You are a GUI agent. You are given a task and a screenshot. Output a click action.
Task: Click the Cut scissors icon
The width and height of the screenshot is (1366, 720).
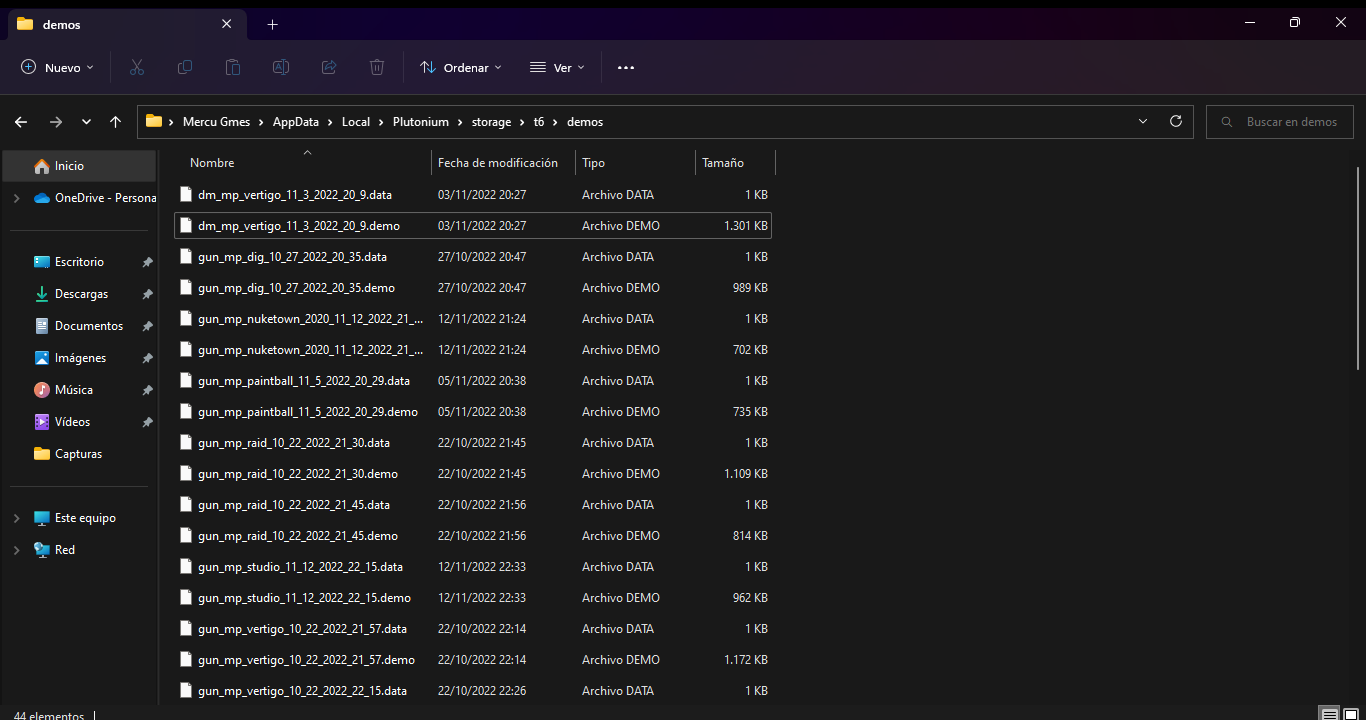point(137,67)
